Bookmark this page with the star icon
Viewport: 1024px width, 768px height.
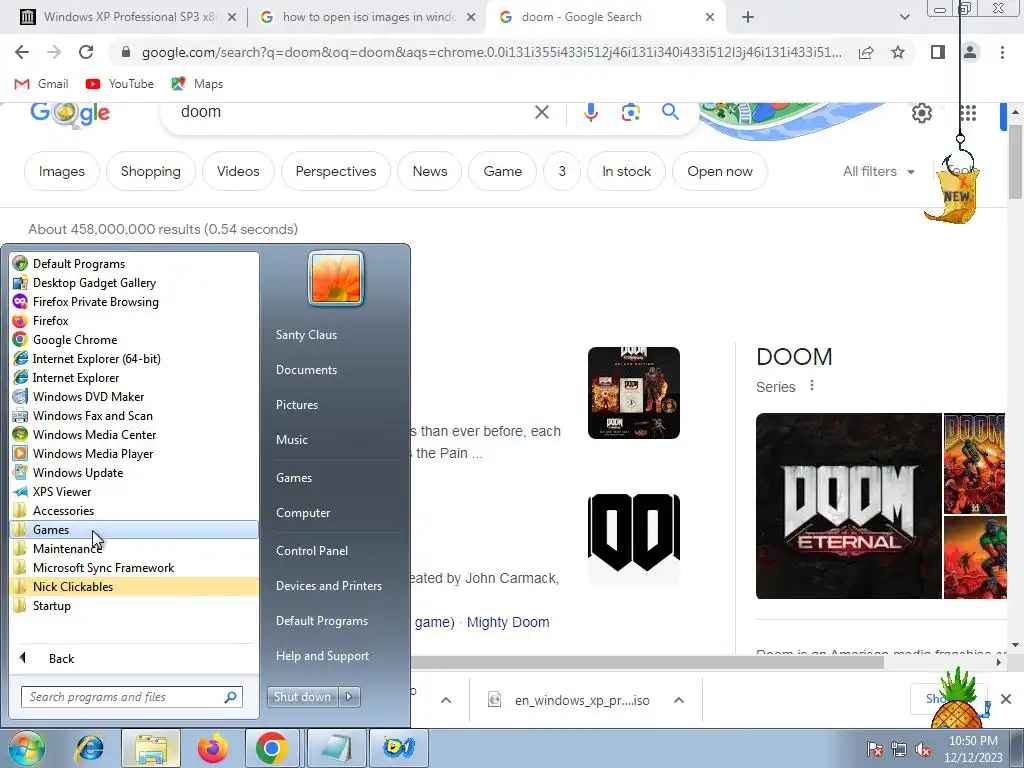point(898,52)
